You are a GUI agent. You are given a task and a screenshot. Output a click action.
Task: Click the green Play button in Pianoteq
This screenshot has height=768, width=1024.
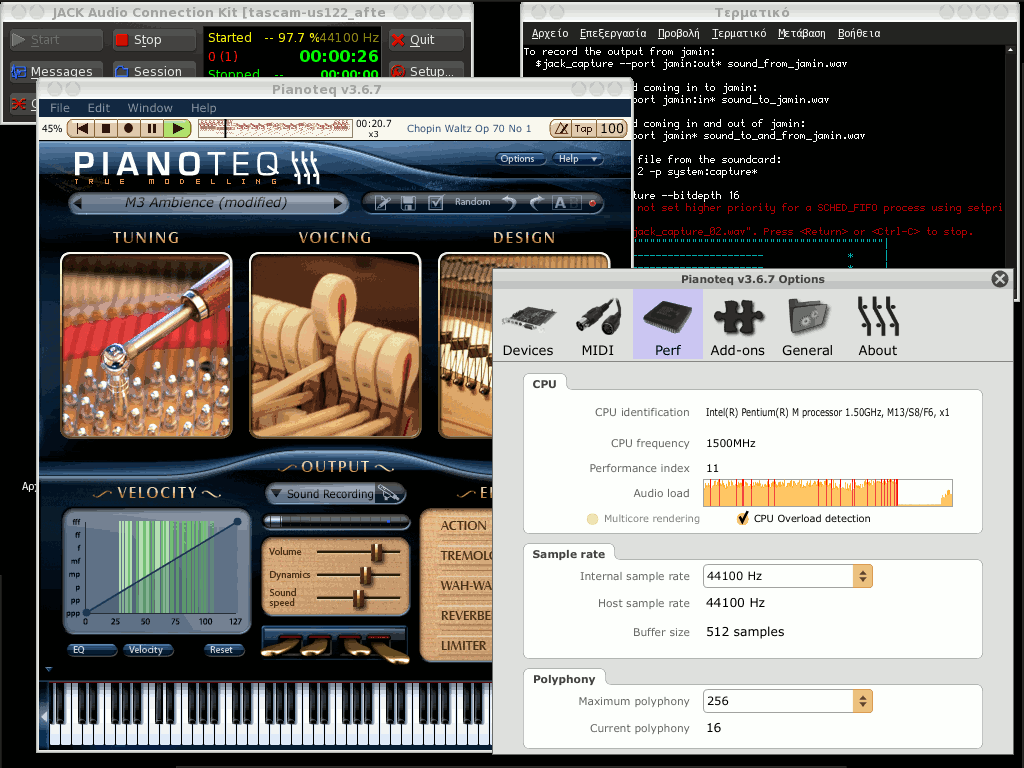tap(177, 129)
